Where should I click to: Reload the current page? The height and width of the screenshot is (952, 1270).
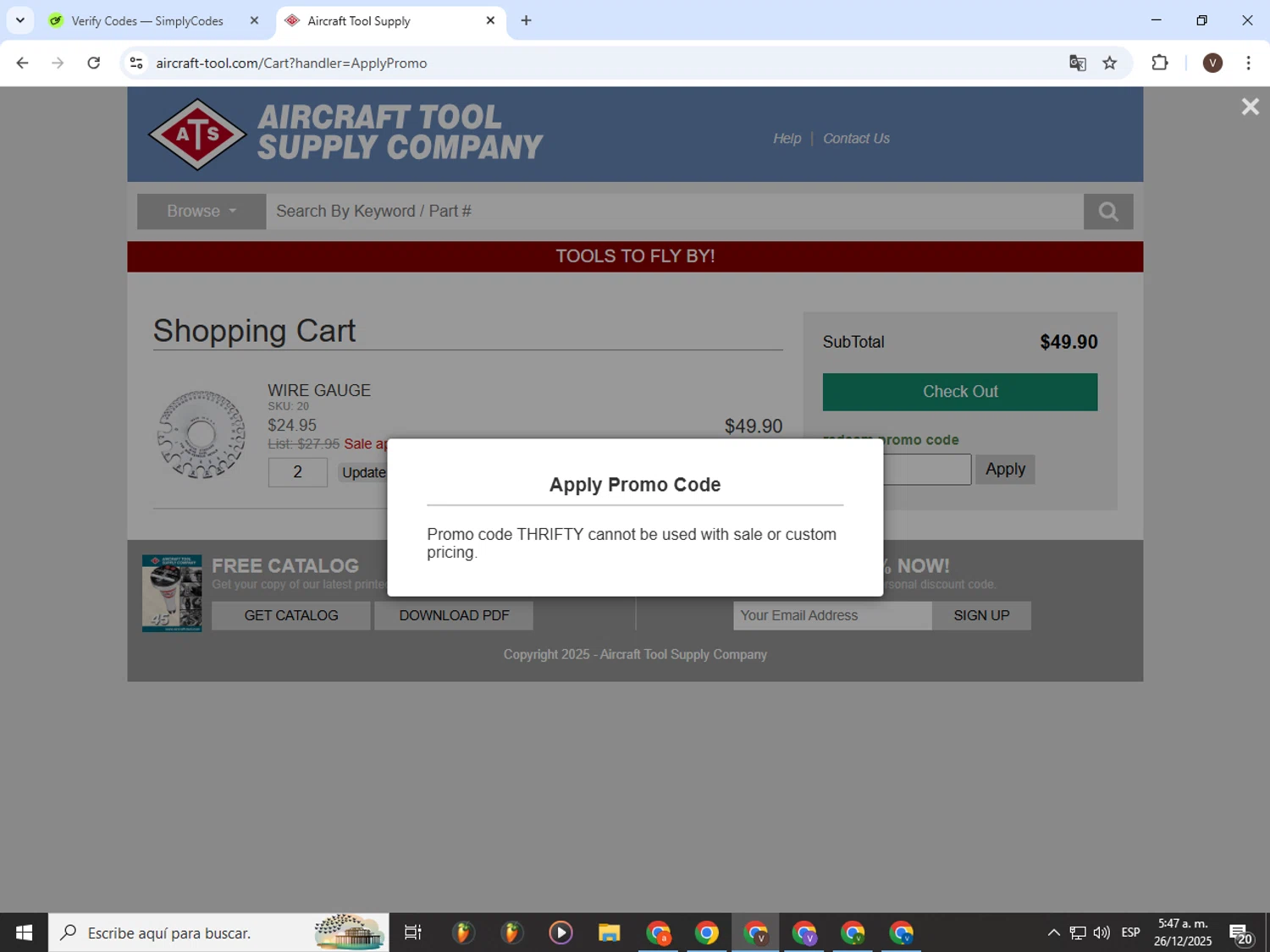94,63
